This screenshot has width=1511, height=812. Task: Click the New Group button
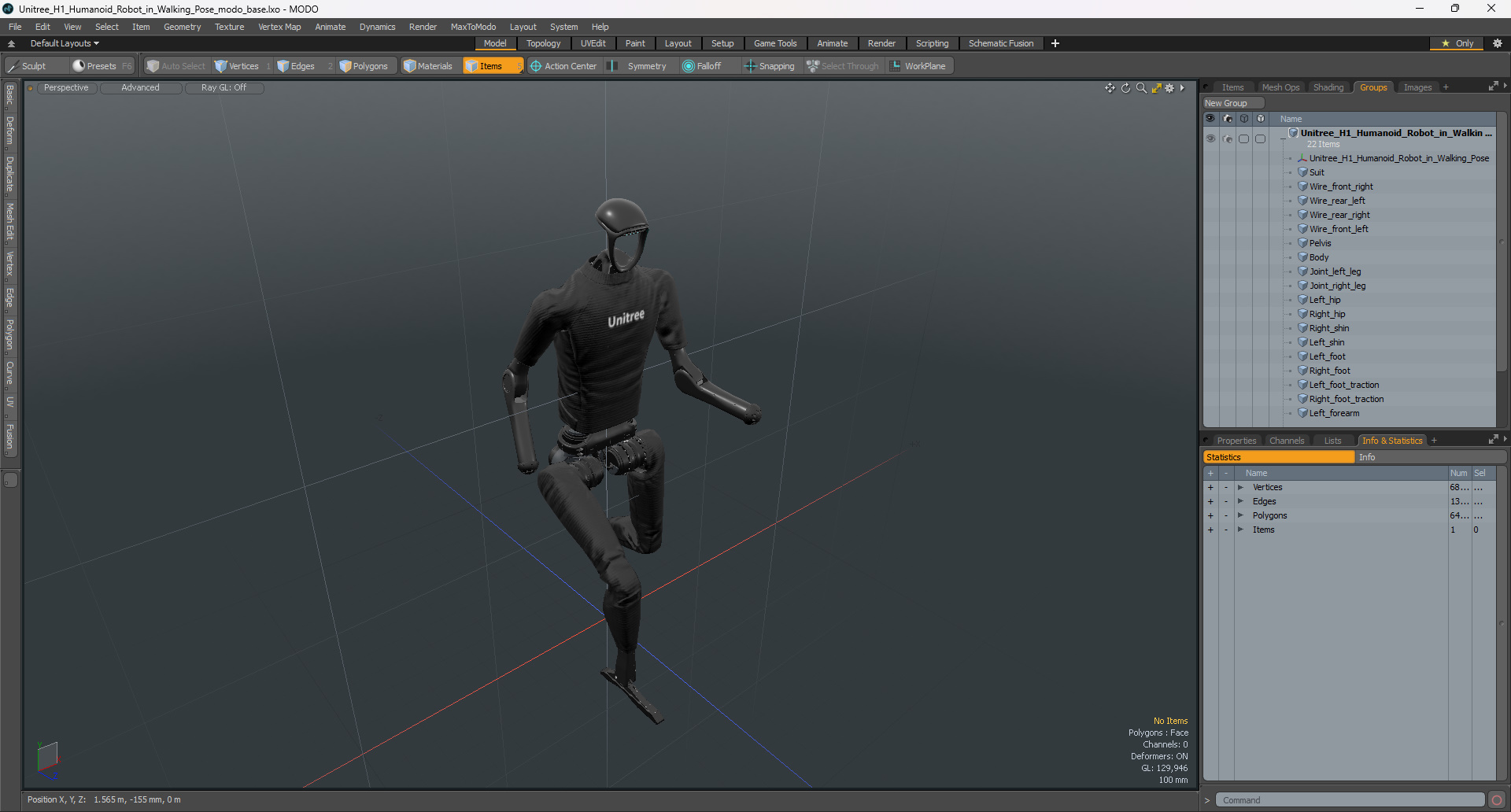pos(1232,103)
